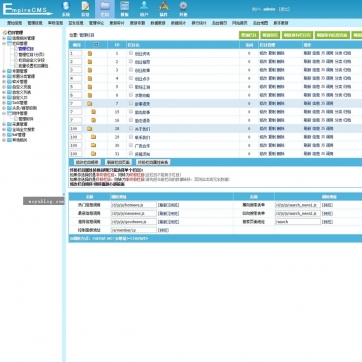Open the Template icon in the top bar
The image size is (362, 362).
click(x=125, y=9)
